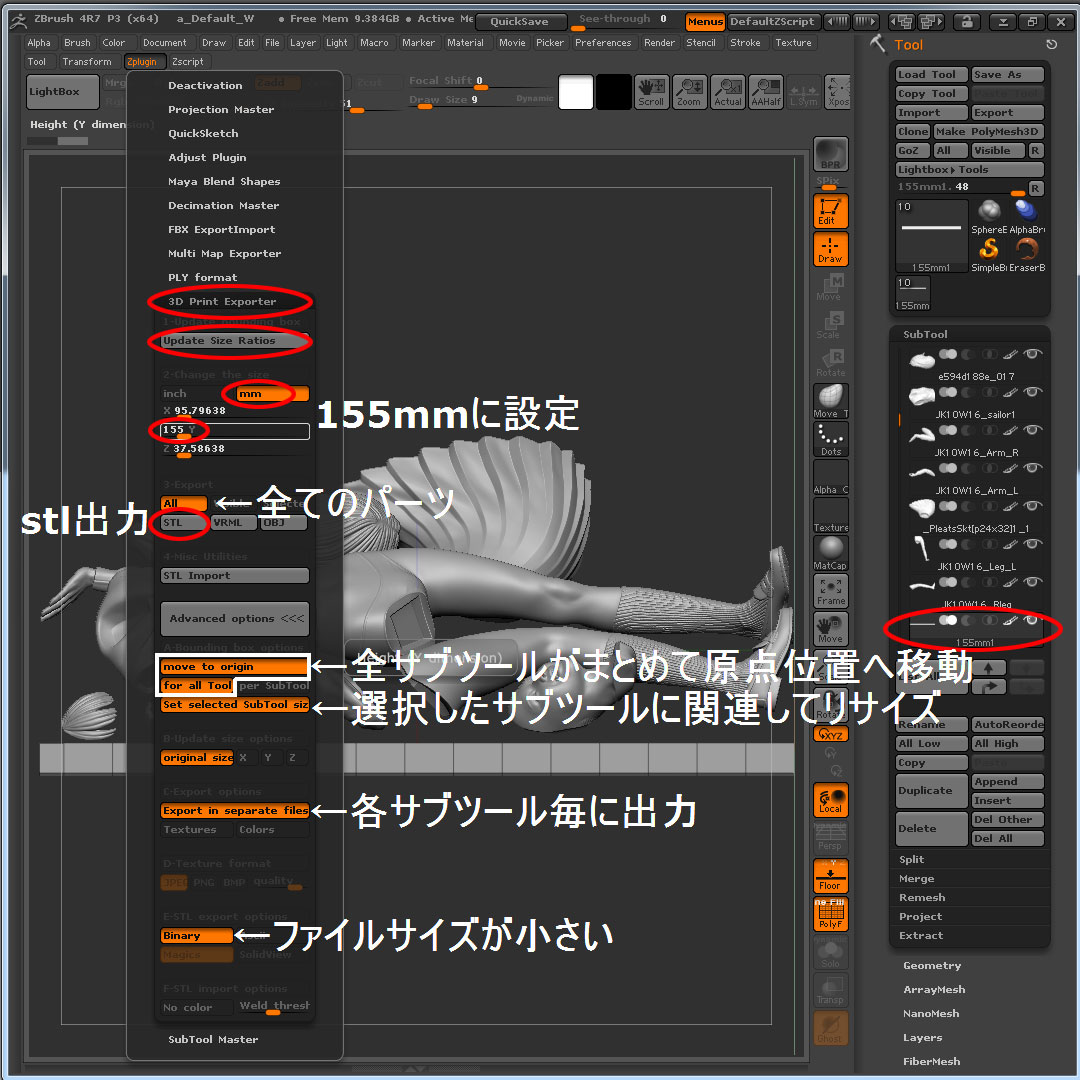Toggle the XYZ rotation icon
The height and width of the screenshot is (1080, 1080).
pyautogui.click(x=831, y=734)
